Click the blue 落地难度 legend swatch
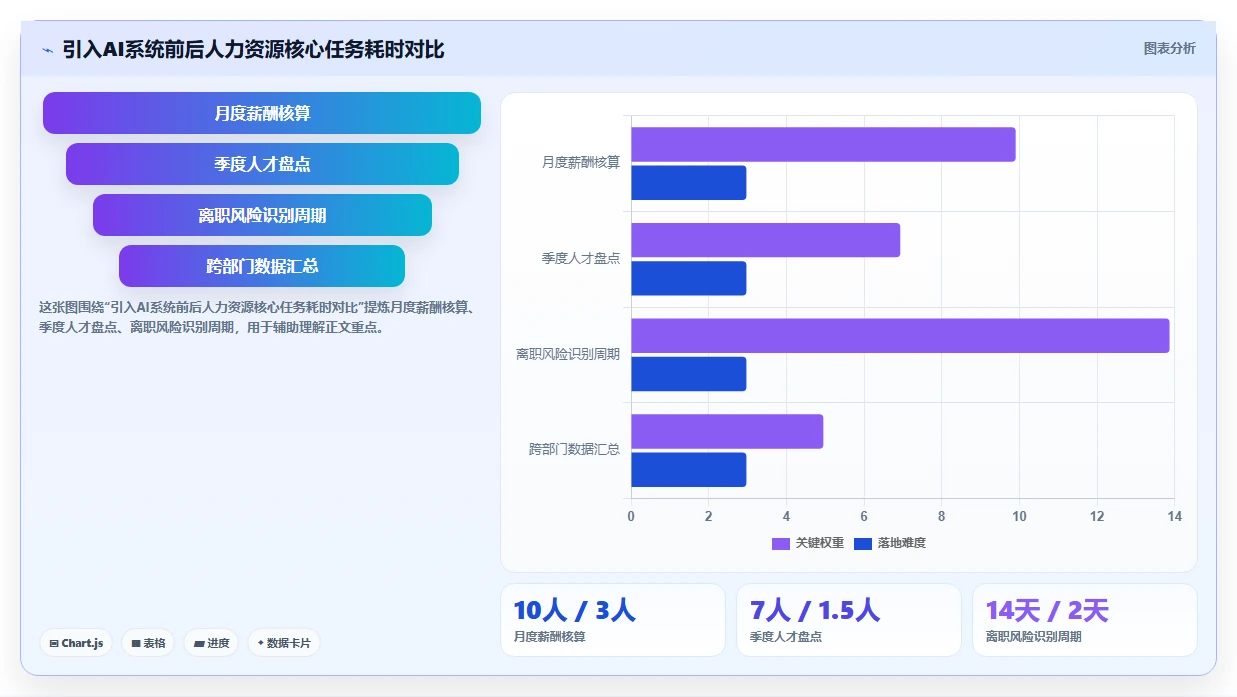This screenshot has width=1237, height=697. (863, 543)
